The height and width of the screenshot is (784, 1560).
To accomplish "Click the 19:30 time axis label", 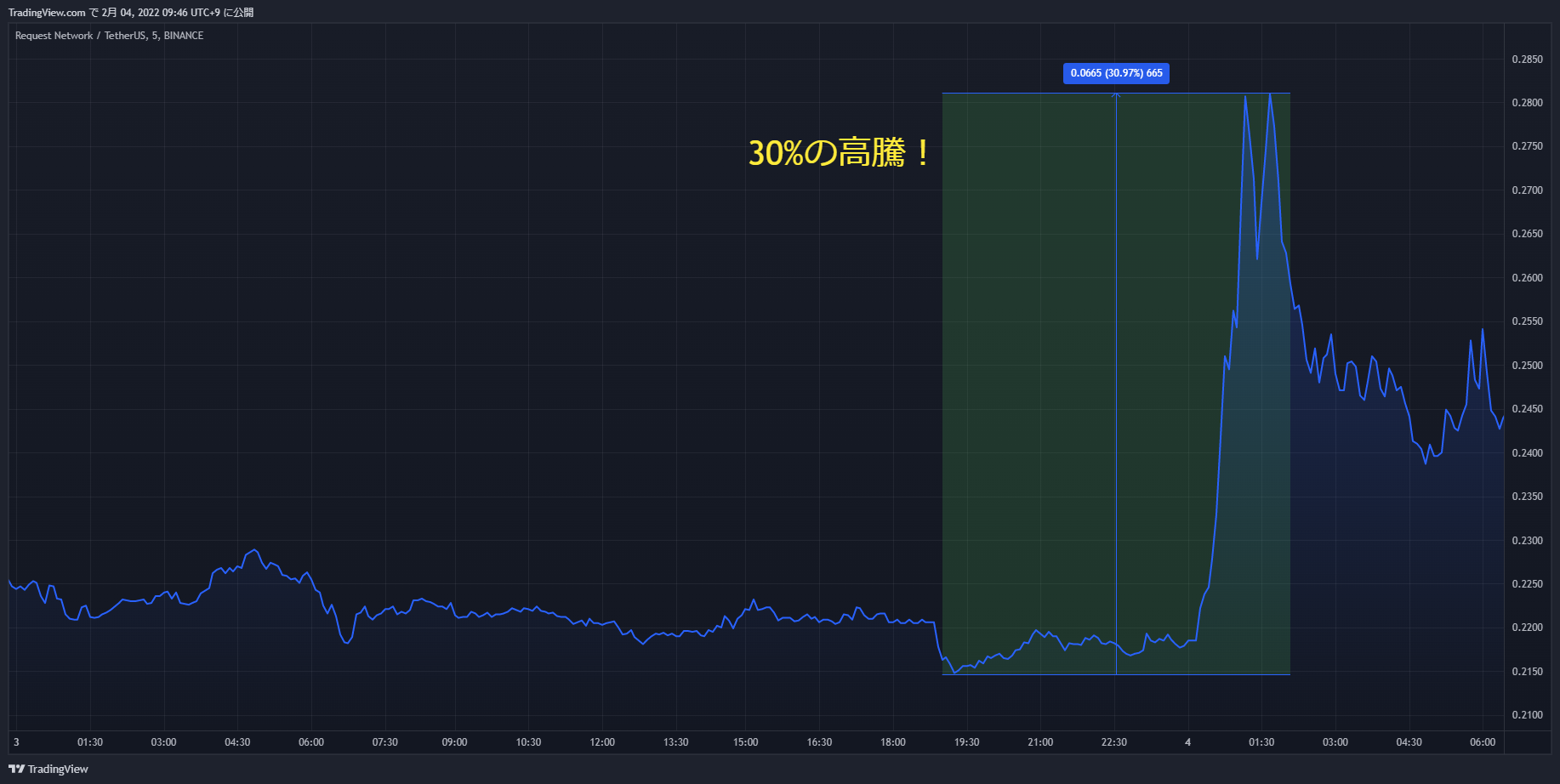I will (x=967, y=742).
